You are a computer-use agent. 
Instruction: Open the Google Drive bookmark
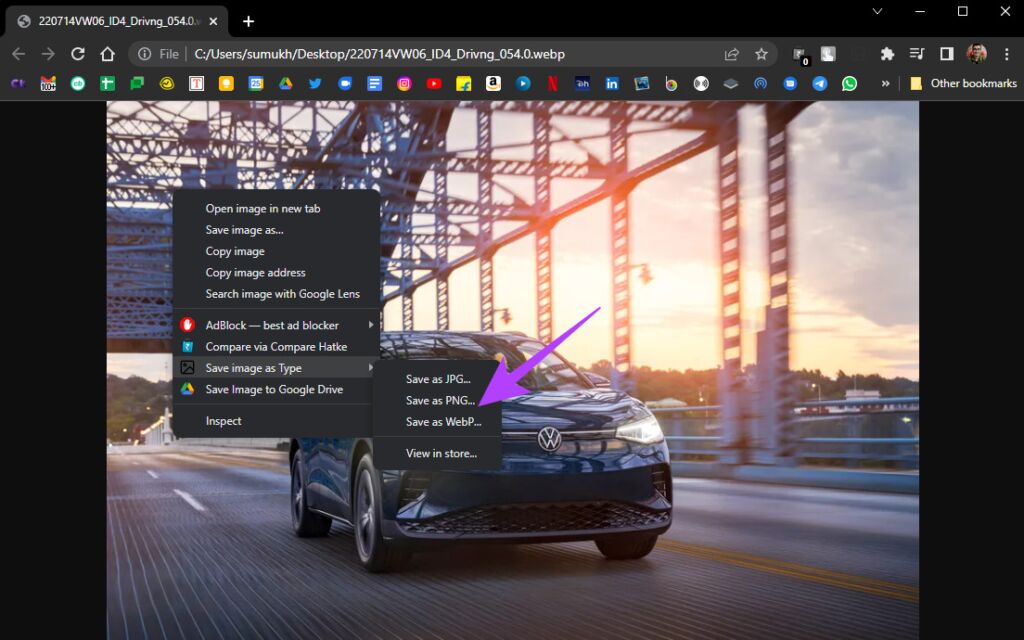pos(285,84)
